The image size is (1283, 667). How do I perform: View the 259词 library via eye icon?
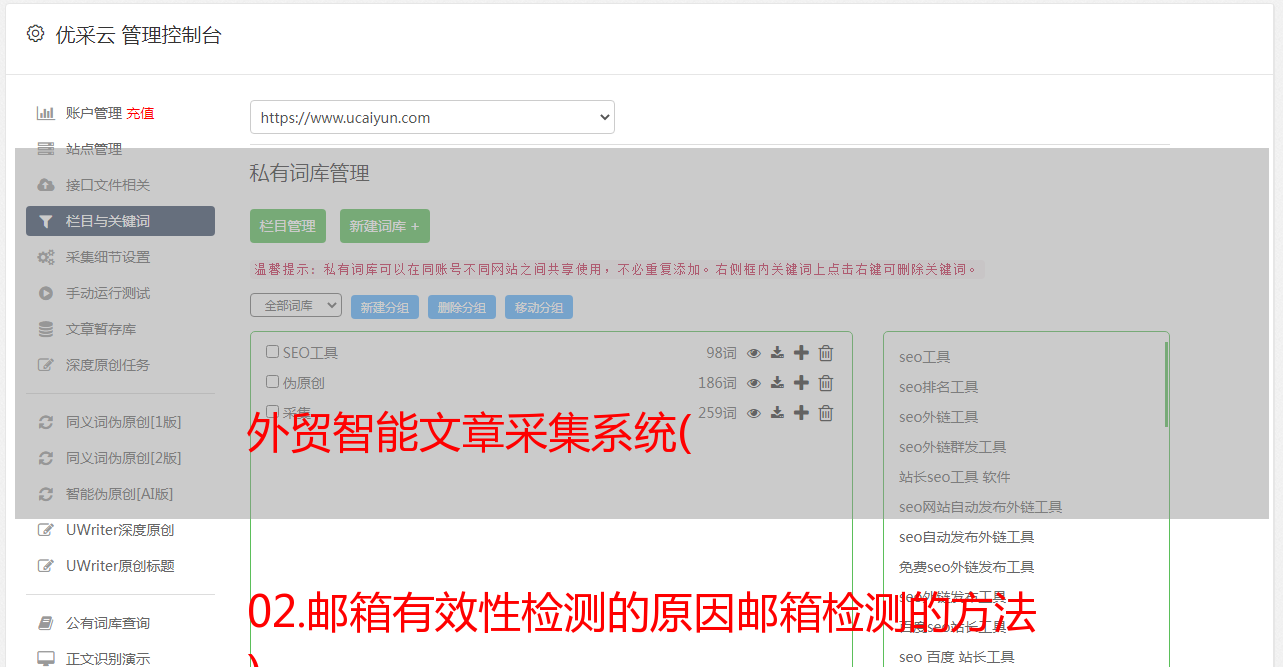point(754,413)
